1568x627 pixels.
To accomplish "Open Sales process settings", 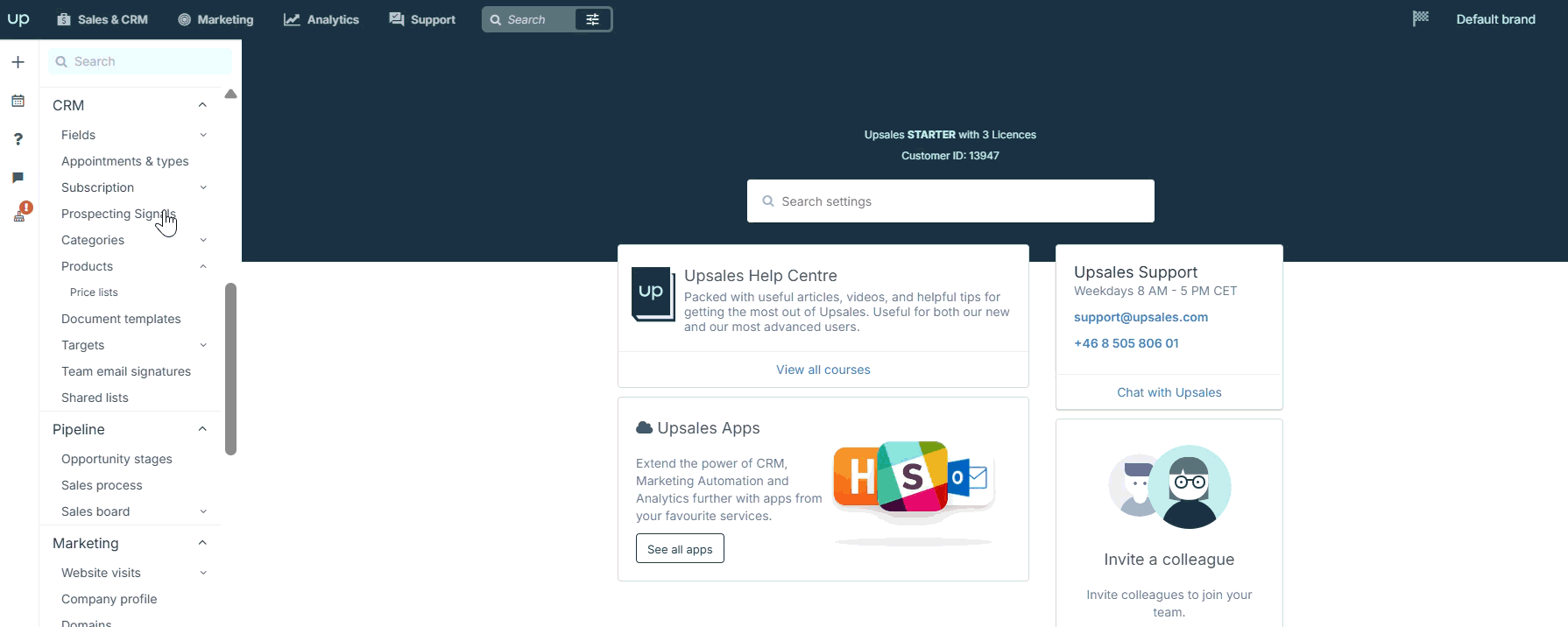I will click(x=102, y=485).
